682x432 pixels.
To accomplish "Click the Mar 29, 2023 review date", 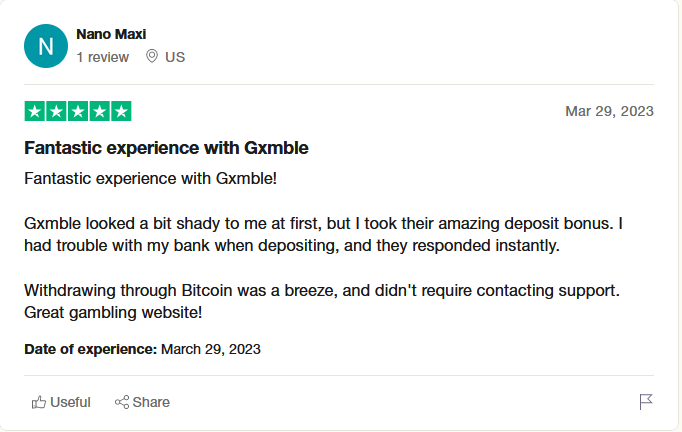I will point(609,111).
